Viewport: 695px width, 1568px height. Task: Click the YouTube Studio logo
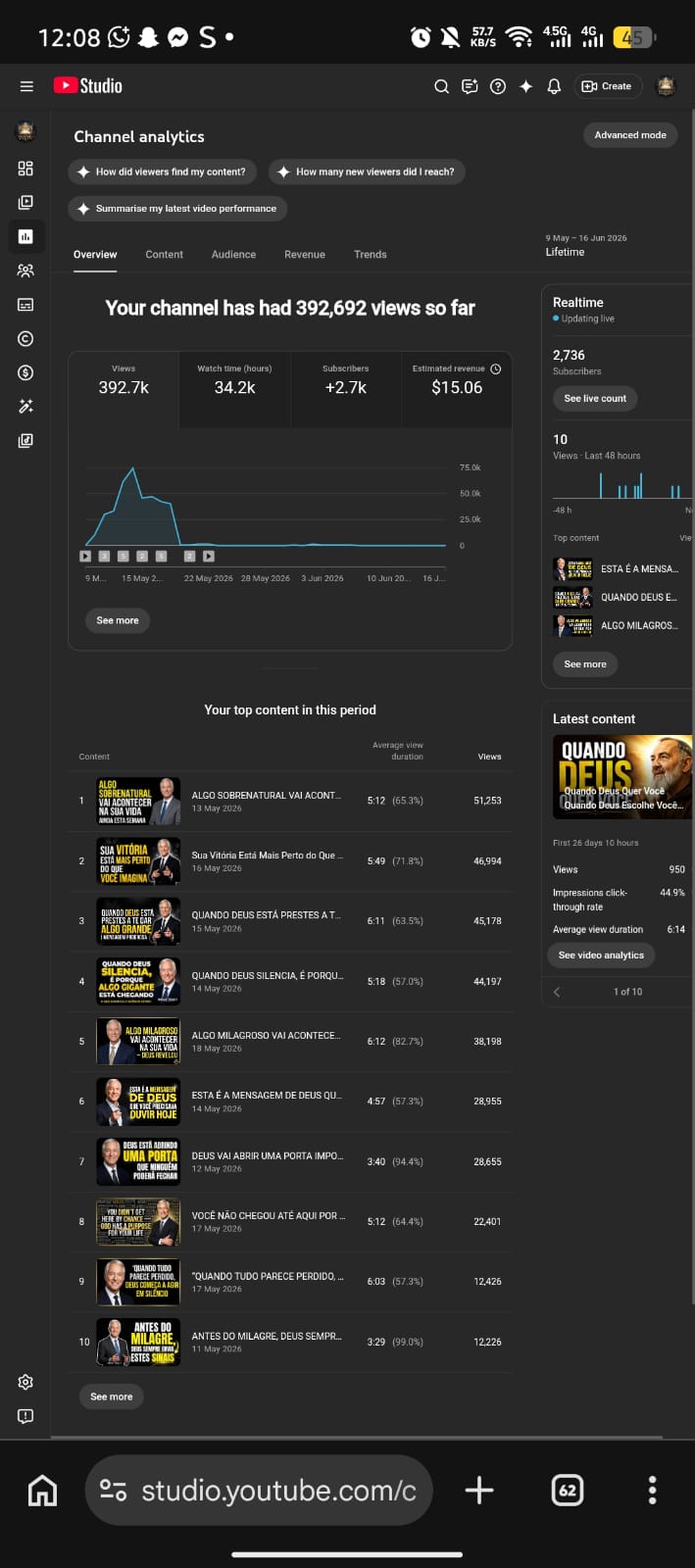[88, 86]
